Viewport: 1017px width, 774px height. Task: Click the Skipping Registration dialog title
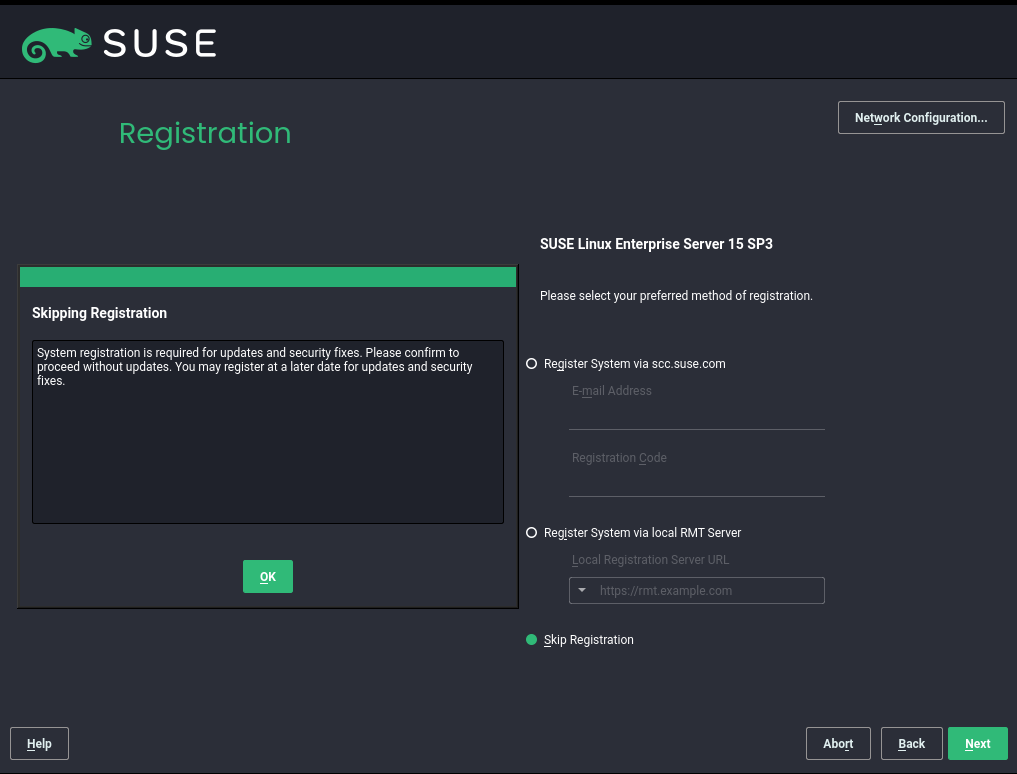[99, 313]
